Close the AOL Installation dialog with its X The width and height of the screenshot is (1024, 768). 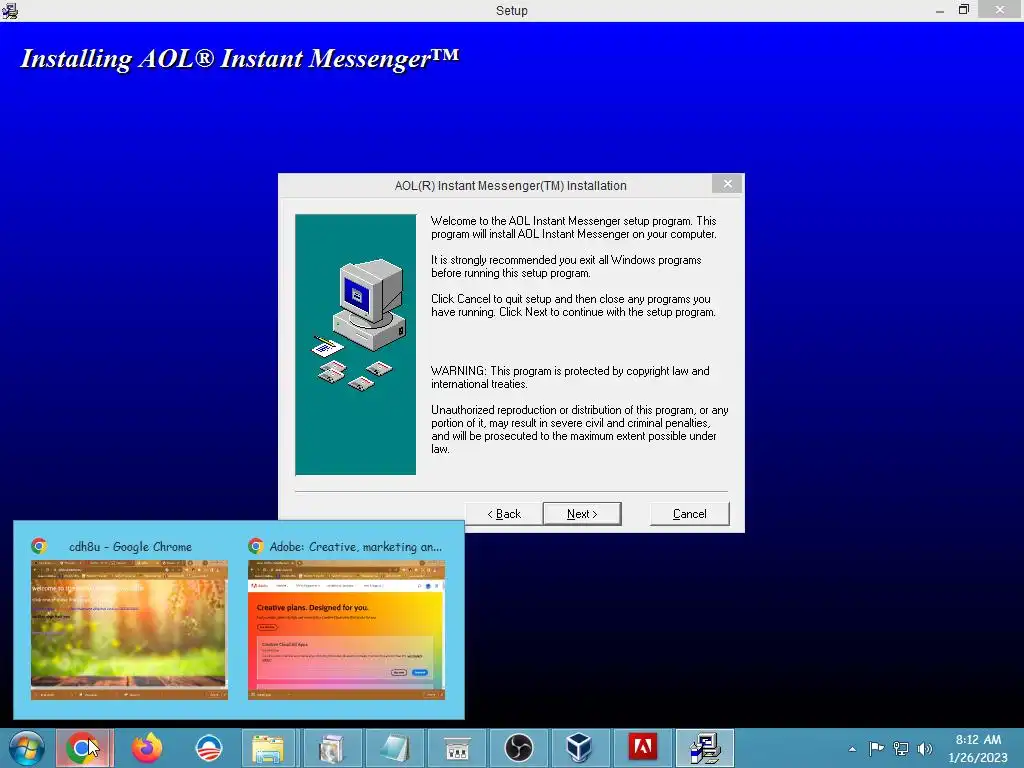(x=728, y=184)
